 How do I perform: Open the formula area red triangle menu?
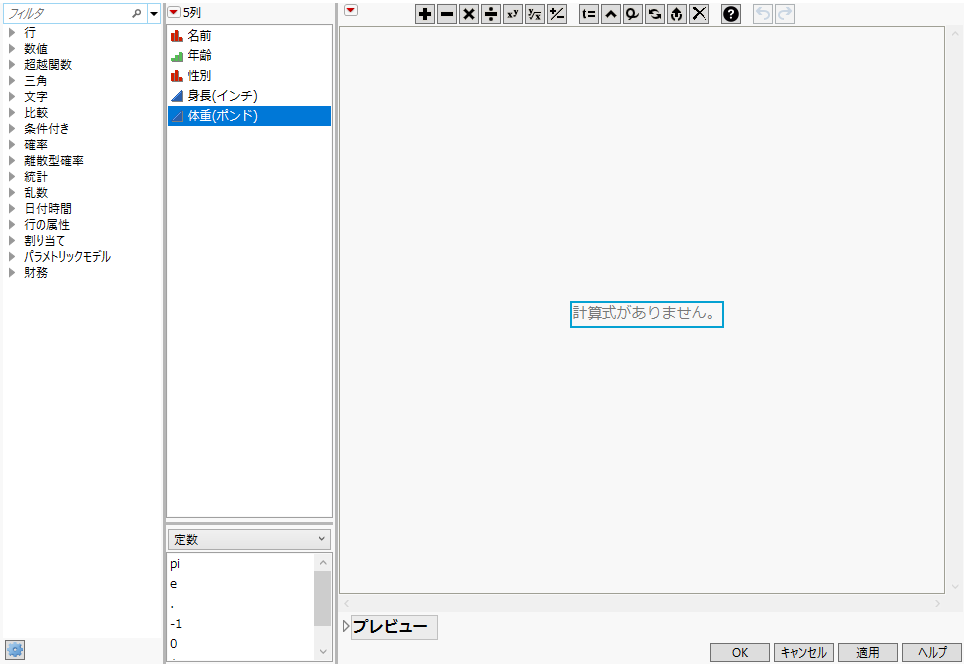[x=349, y=9]
